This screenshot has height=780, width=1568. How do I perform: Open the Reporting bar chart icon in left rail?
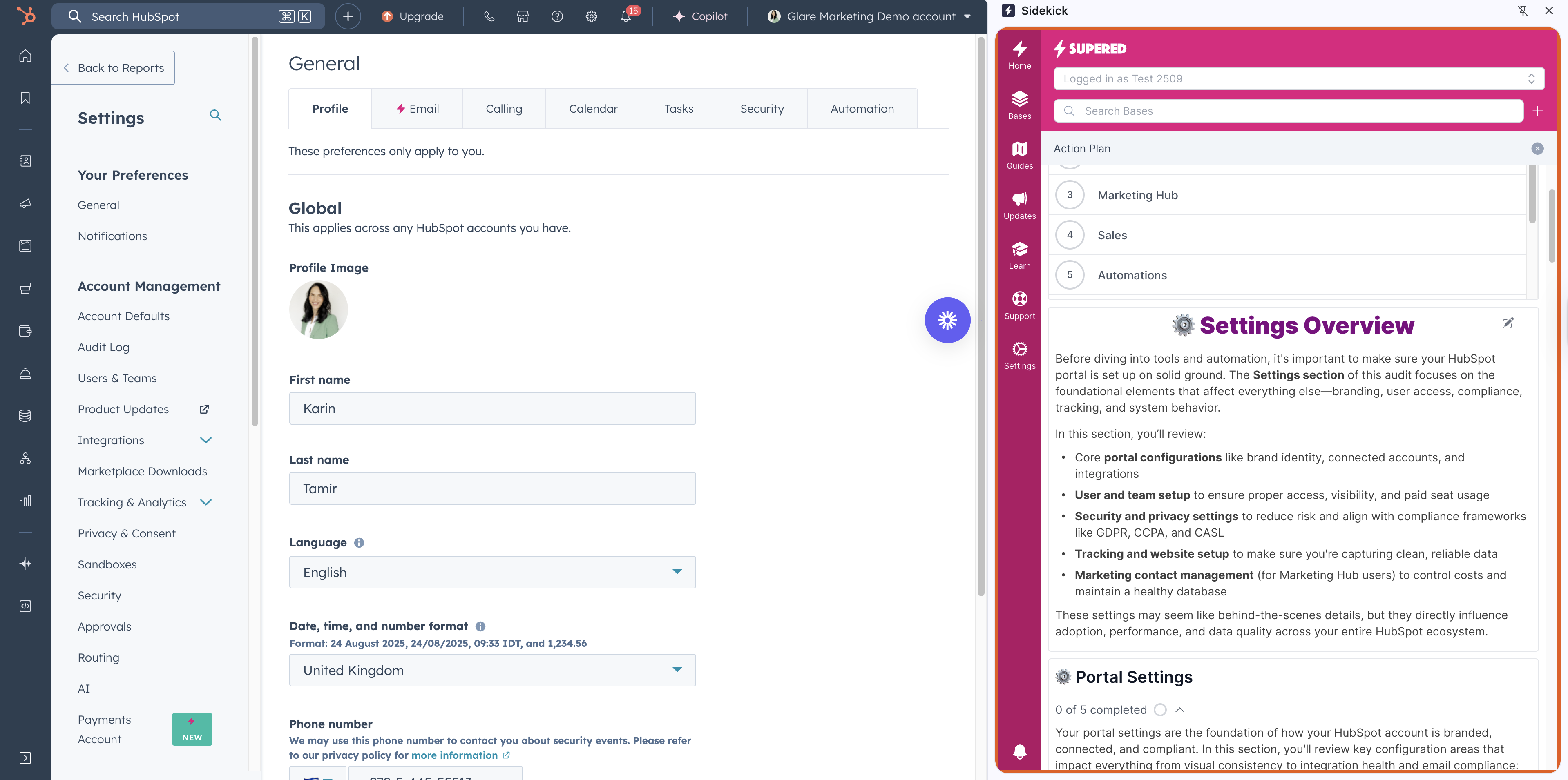click(25, 501)
